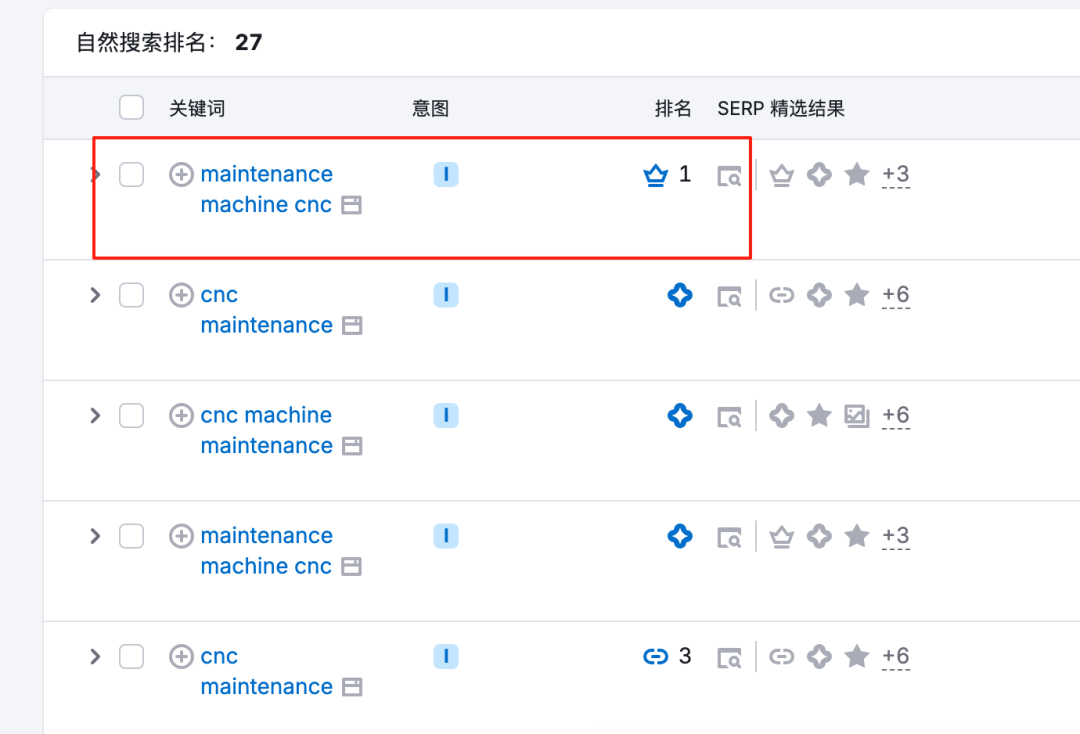Expand the rank 1 "maintenance machine cnc" row
This screenshot has width=1080, height=734.
point(96,175)
